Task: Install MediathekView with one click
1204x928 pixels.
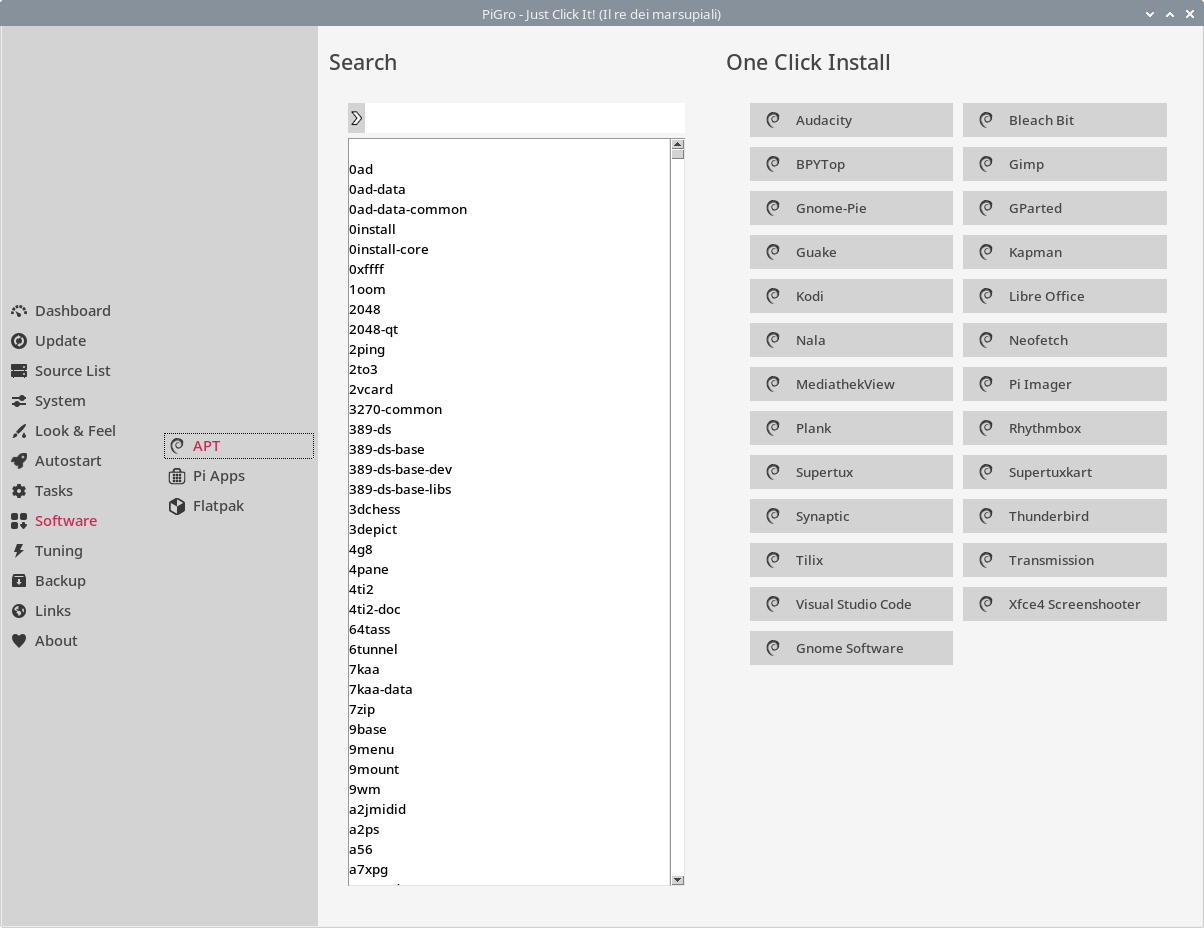Action: pos(851,384)
